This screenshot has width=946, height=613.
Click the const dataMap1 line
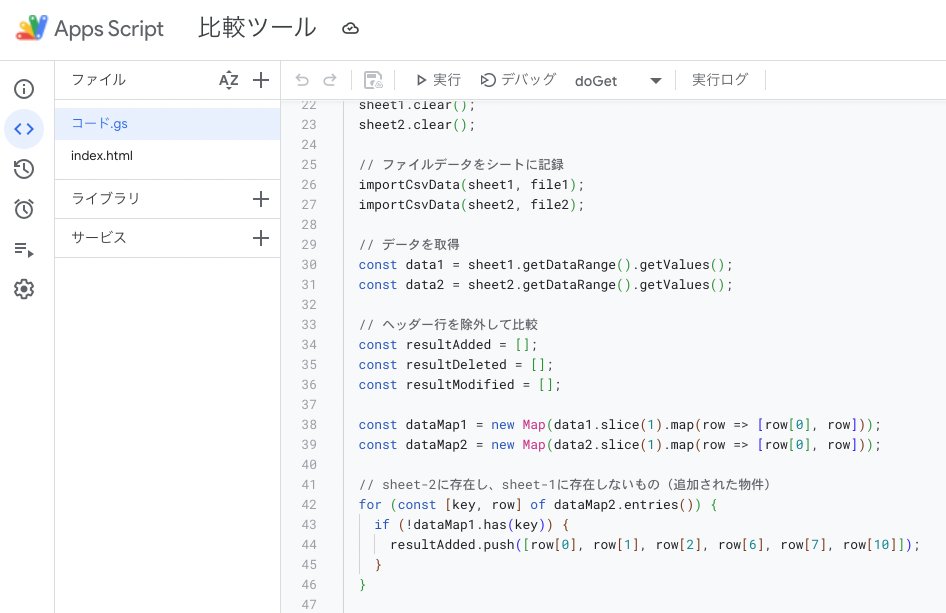620,425
